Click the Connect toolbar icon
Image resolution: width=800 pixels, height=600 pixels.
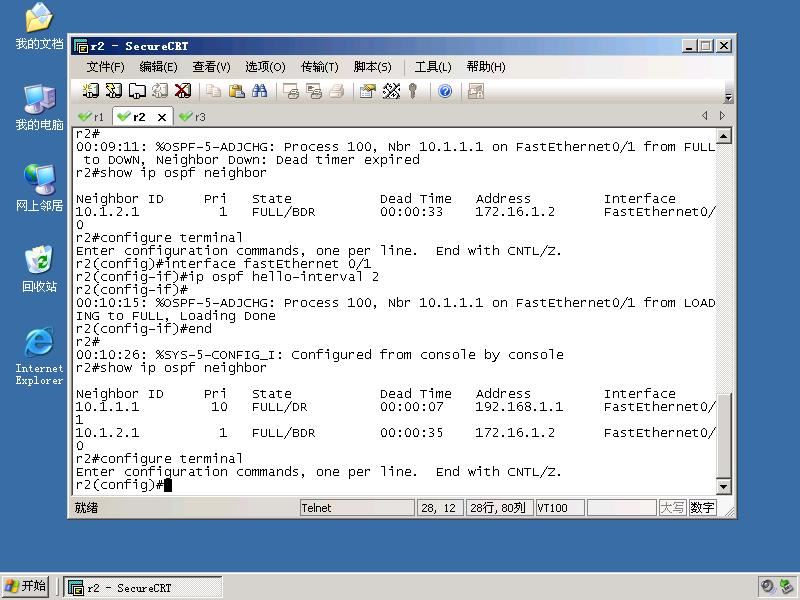(90, 91)
